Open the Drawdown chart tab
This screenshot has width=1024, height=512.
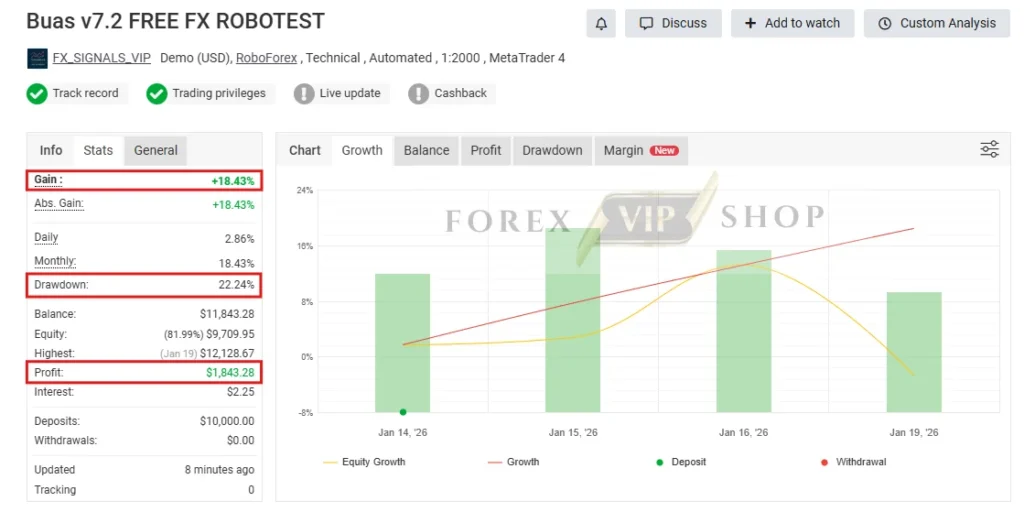[x=552, y=151]
